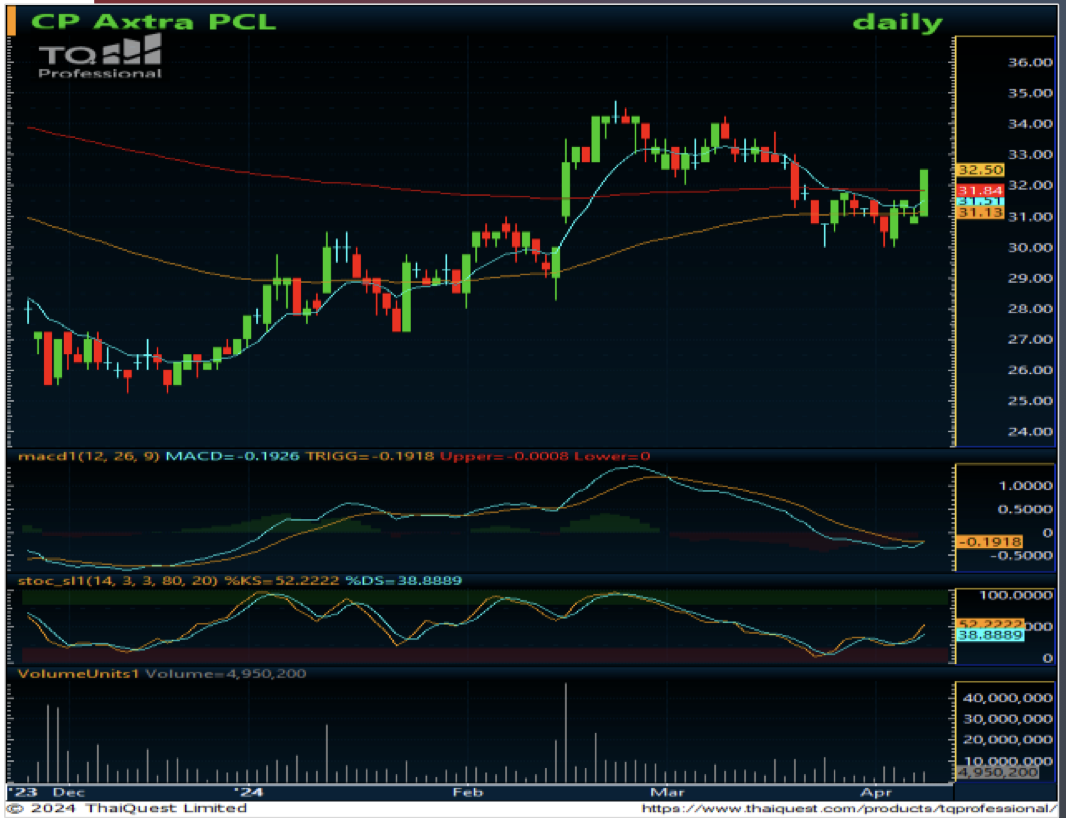The image size is (1066, 818).
Task: Click the 35.00 price axis label
Action: pos(1029,93)
